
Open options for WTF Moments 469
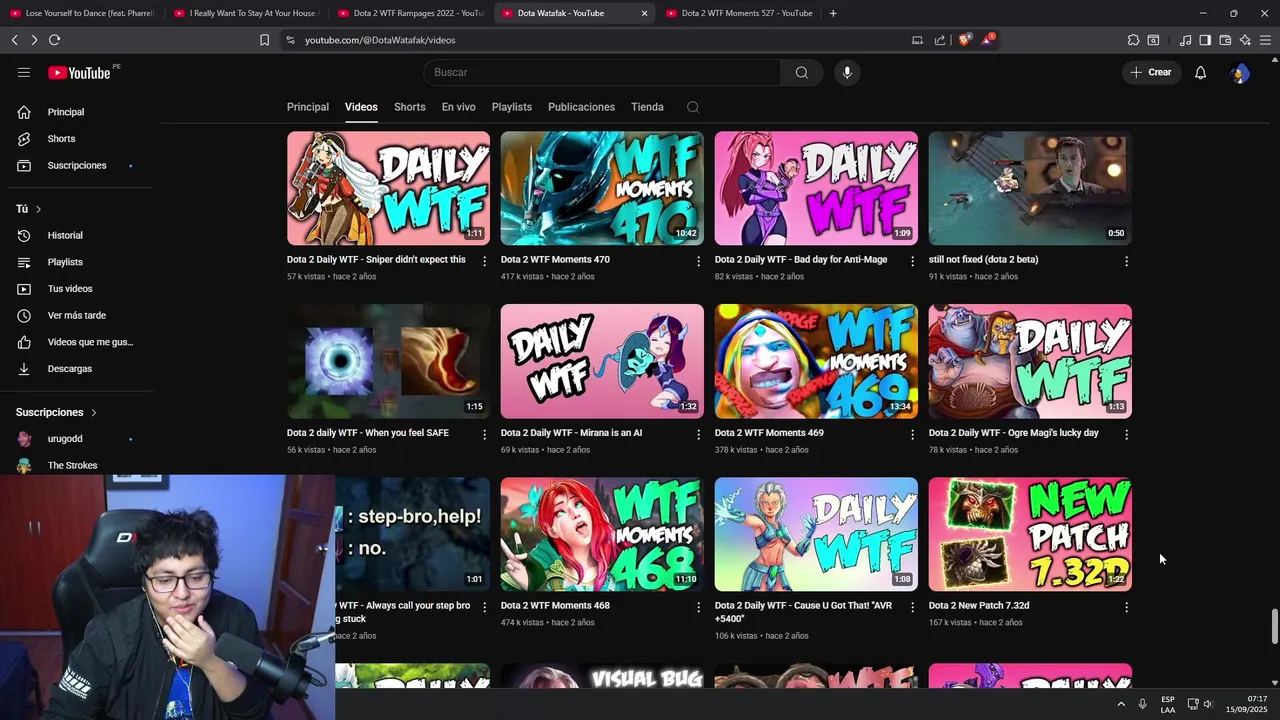(x=912, y=435)
